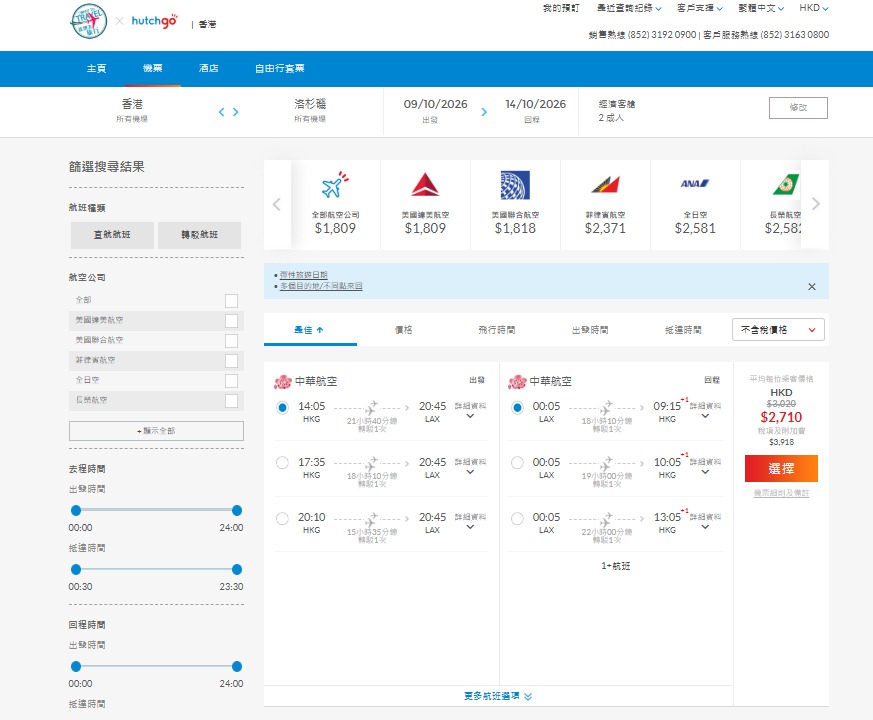Viewport: 873px width, 720px height.
Task: Click outbound arrival time right slider handle
Action: point(237,569)
